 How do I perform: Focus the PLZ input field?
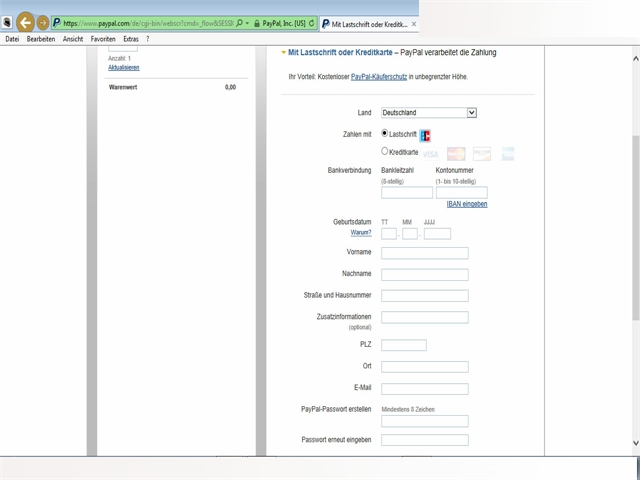tap(404, 345)
